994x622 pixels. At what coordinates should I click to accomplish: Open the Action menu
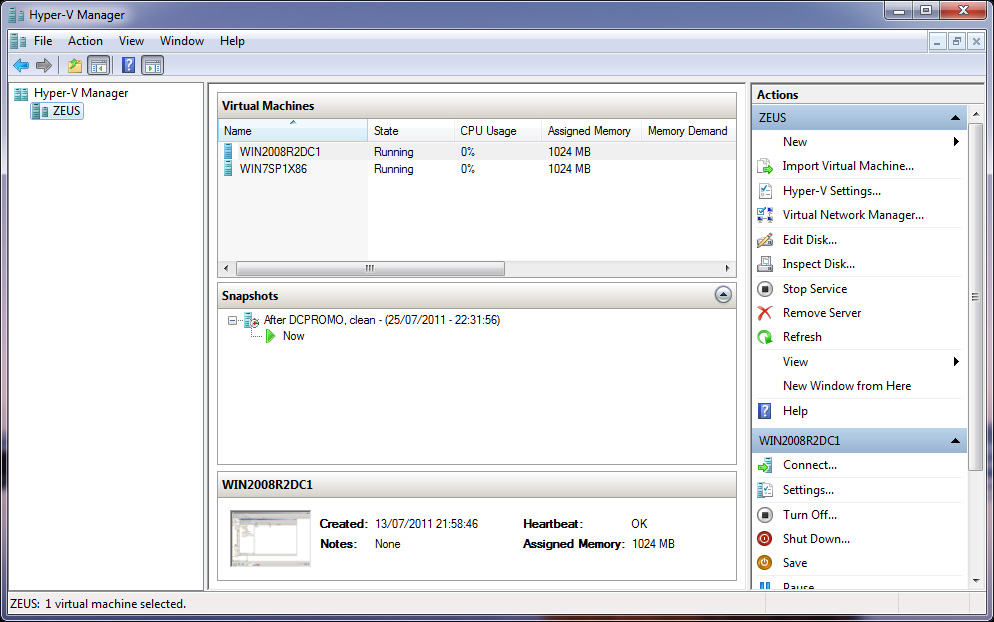click(x=85, y=41)
